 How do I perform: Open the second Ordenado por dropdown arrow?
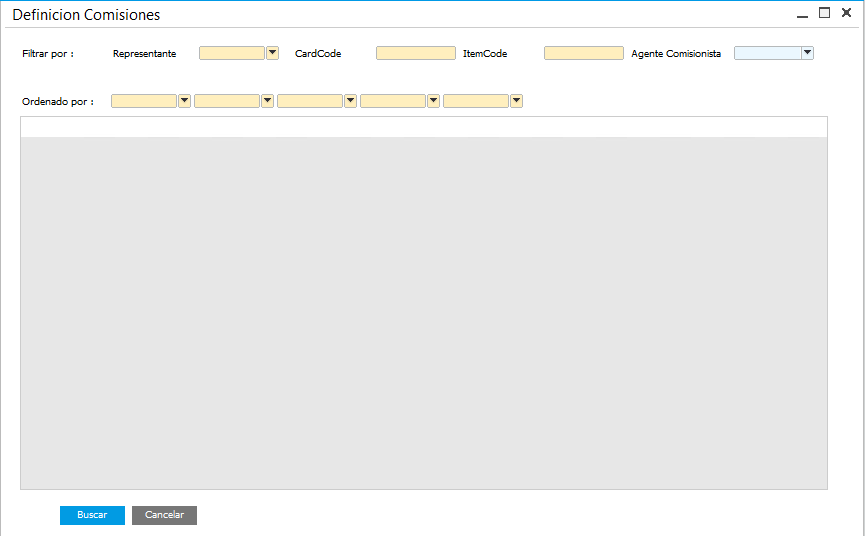(x=268, y=101)
